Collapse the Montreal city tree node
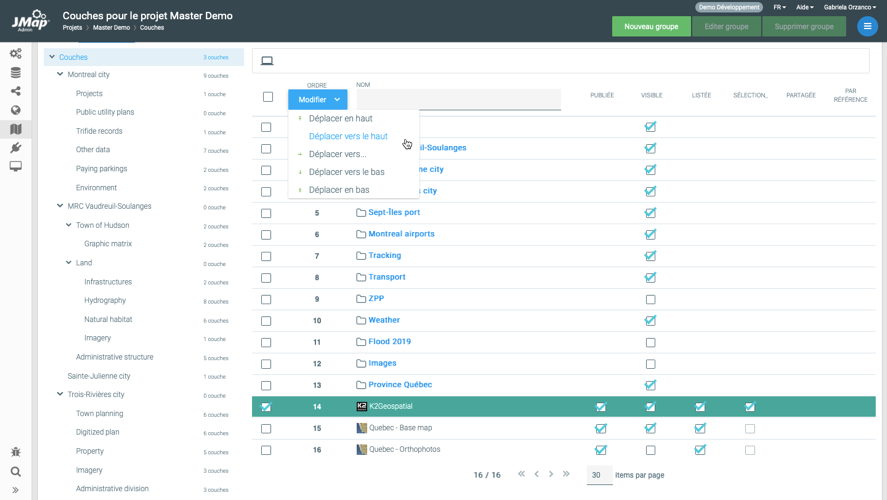Viewport: 887px width, 500px height. [60, 75]
